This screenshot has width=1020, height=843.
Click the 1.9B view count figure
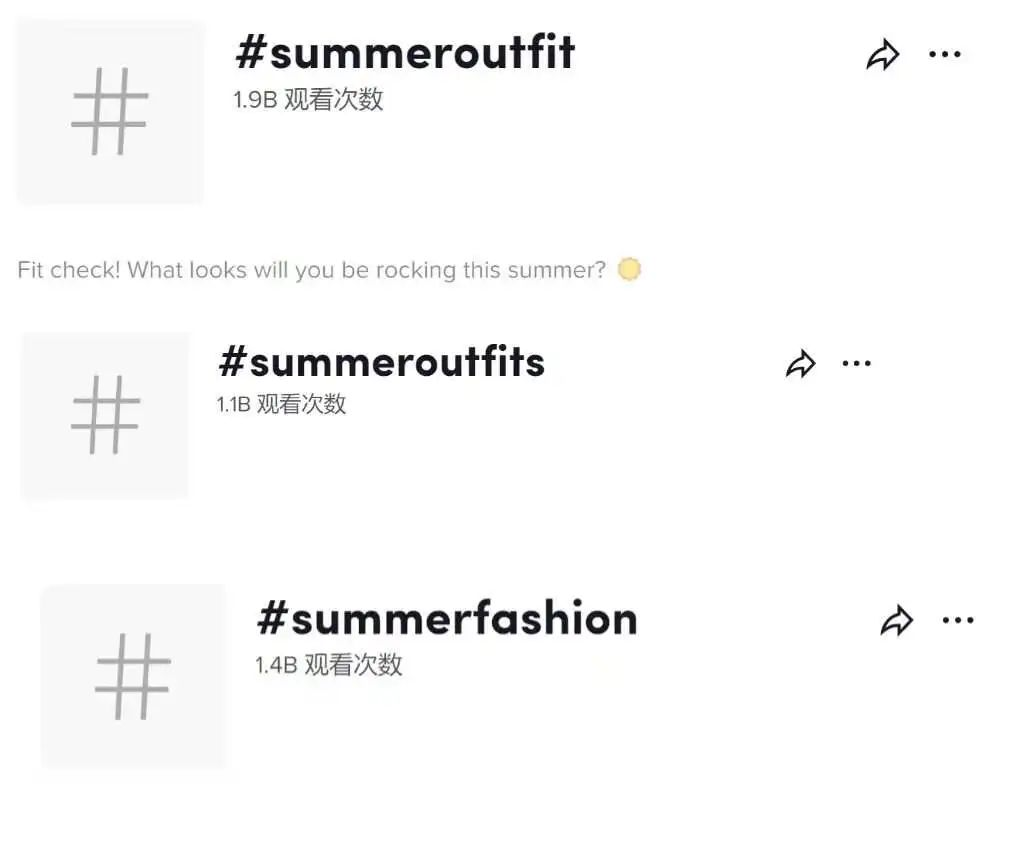tap(254, 100)
